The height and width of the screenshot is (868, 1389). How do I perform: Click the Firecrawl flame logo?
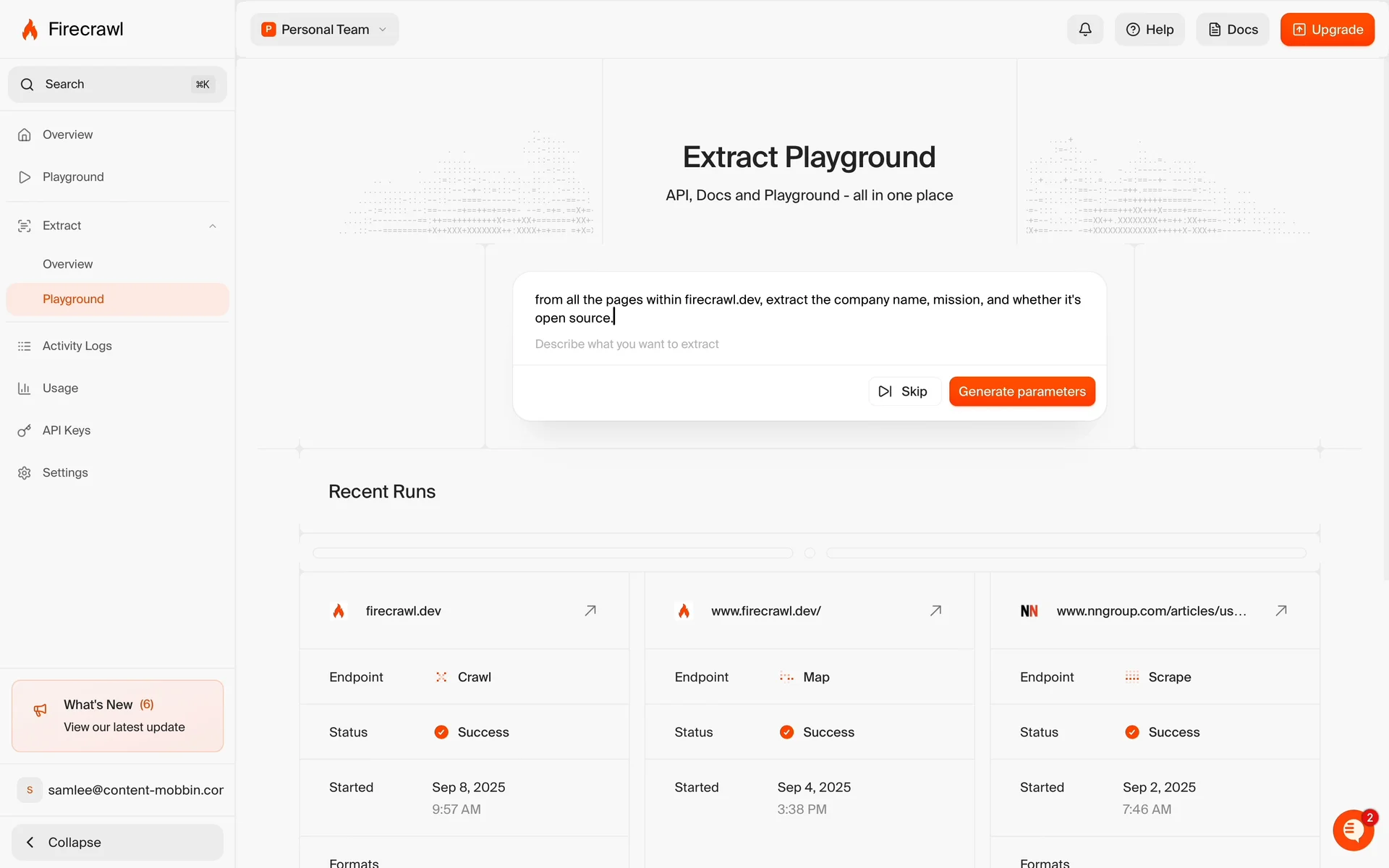[30, 30]
